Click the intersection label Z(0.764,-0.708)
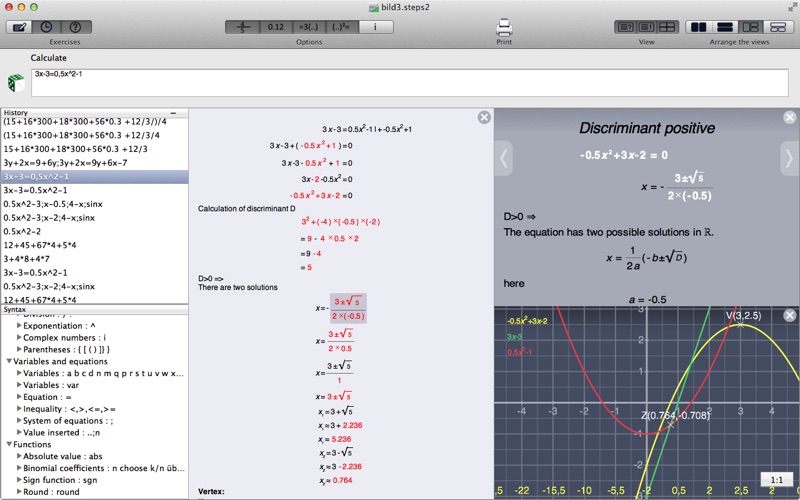The width and height of the screenshot is (800, 500). (x=676, y=415)
